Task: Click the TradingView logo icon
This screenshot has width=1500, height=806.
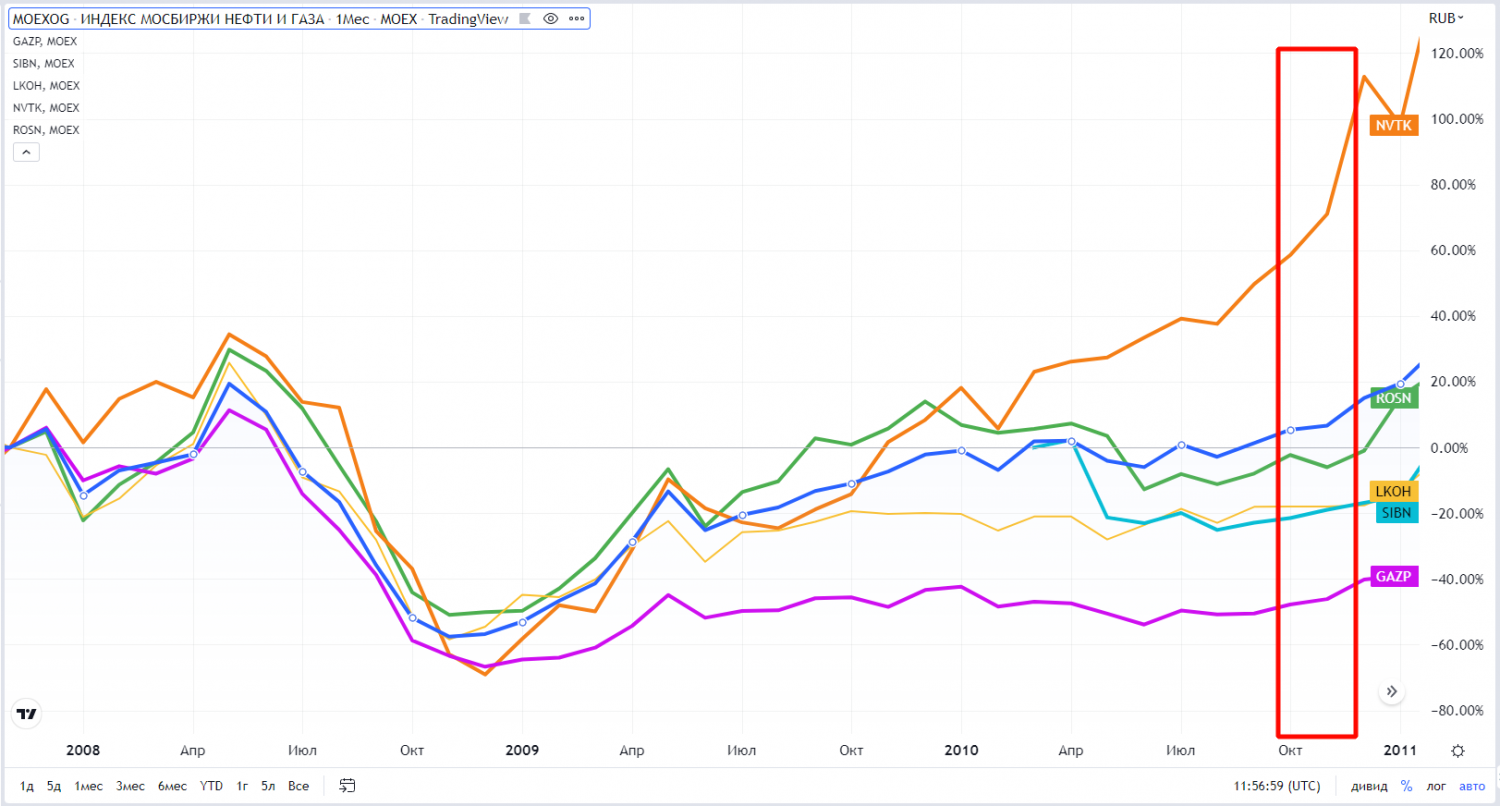Action: click(27, 713)
